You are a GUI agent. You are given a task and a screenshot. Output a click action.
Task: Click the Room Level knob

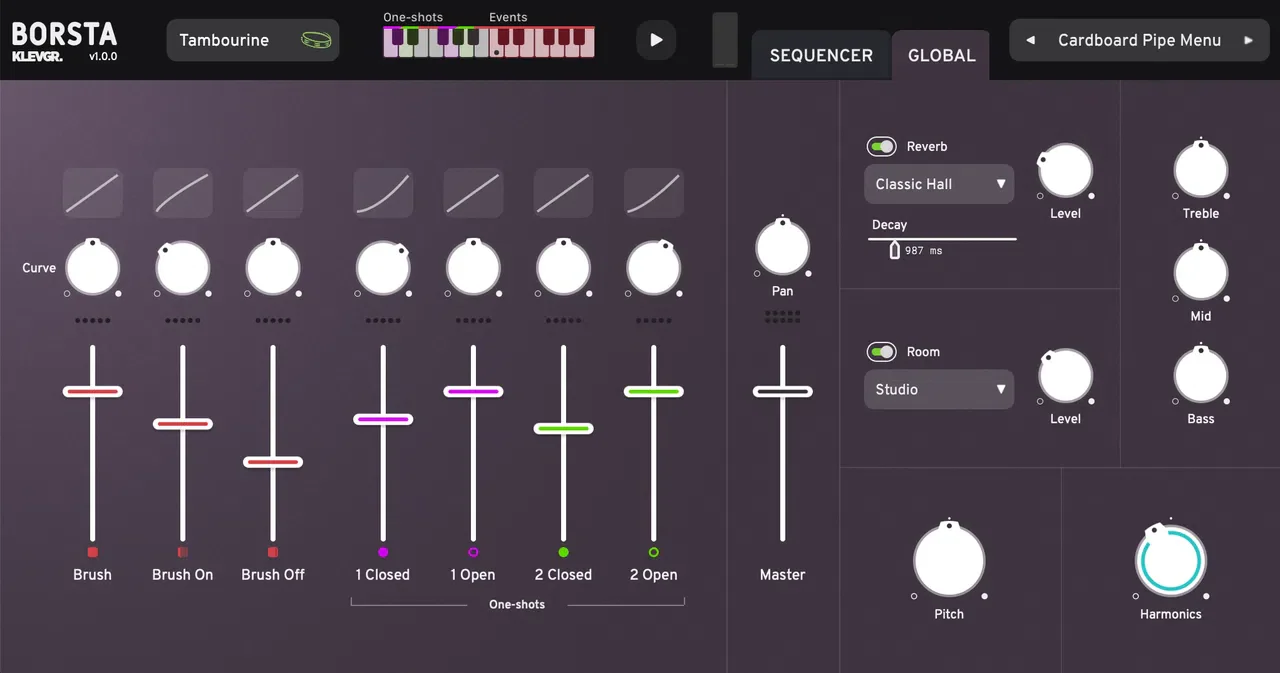tap(1066, 376)
